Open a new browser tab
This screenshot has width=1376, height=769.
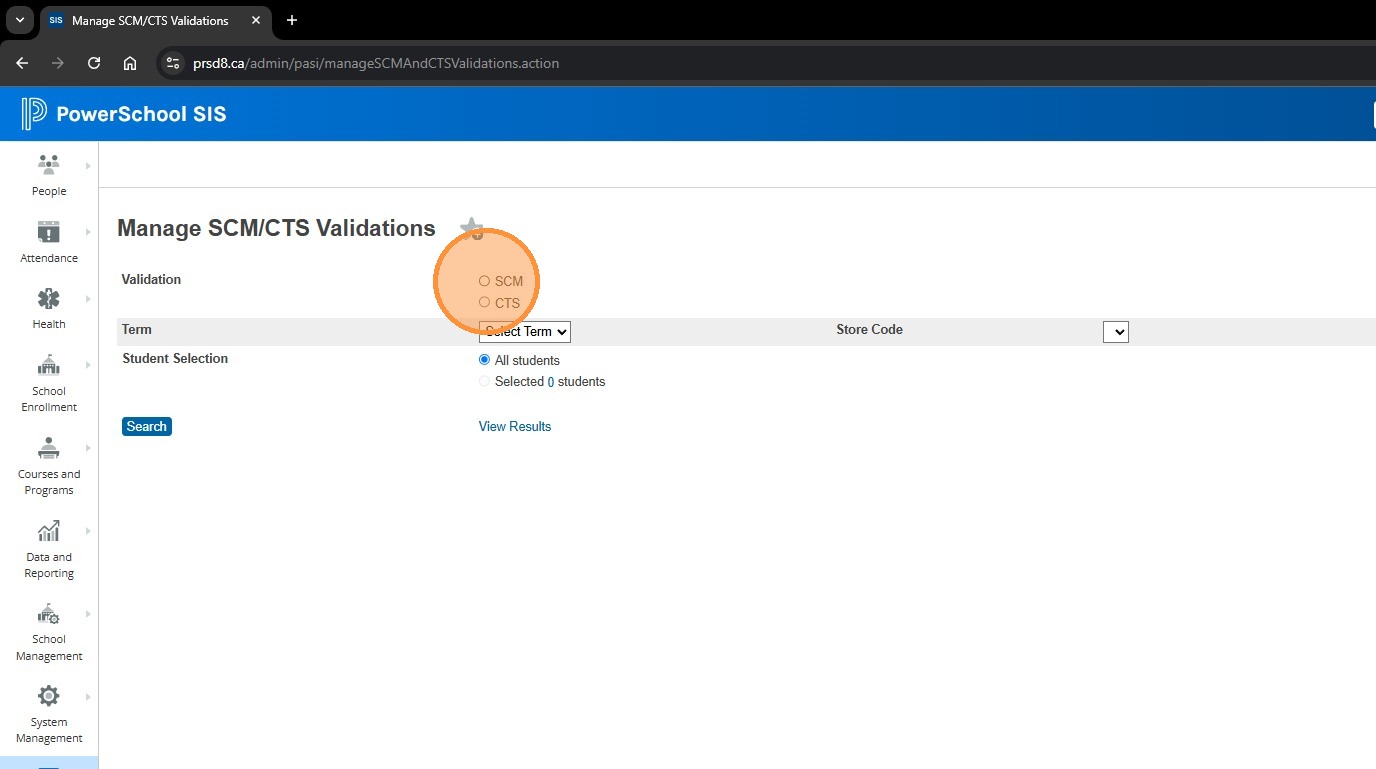(x=292, y=20)
